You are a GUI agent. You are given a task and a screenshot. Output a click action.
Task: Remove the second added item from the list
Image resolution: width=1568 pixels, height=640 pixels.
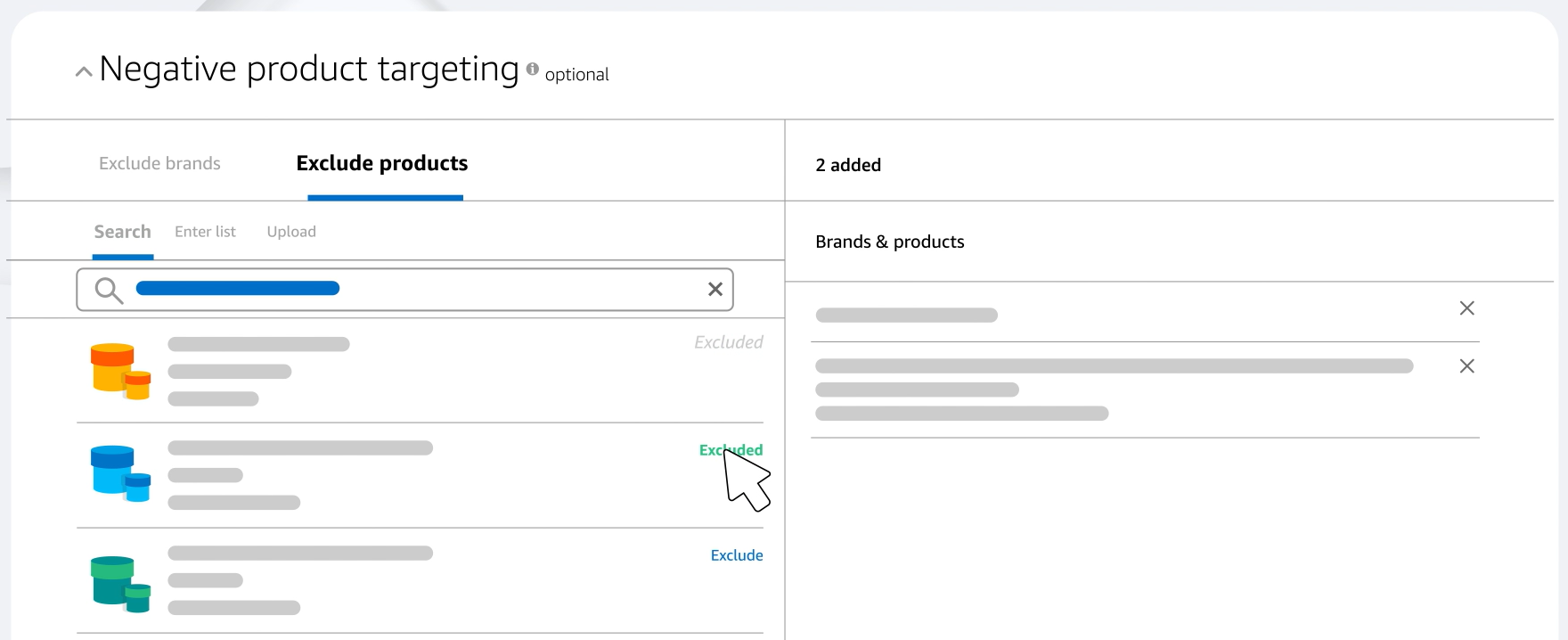(x=1467, y=366)
